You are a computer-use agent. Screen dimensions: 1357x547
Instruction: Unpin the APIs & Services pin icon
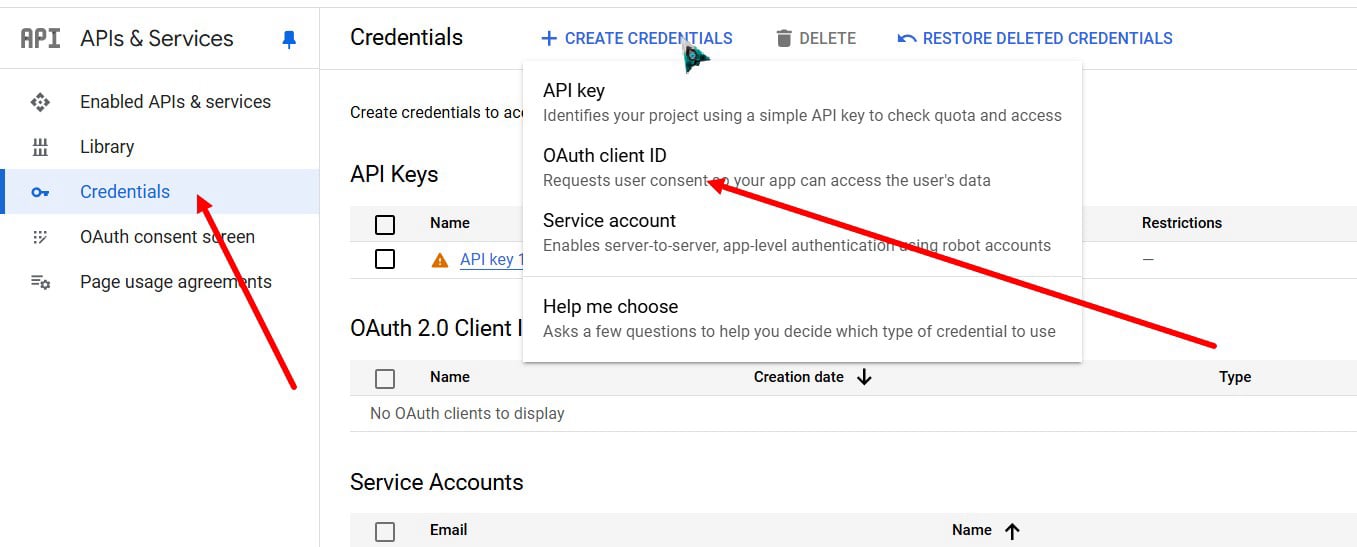click(x=289, y=39)
